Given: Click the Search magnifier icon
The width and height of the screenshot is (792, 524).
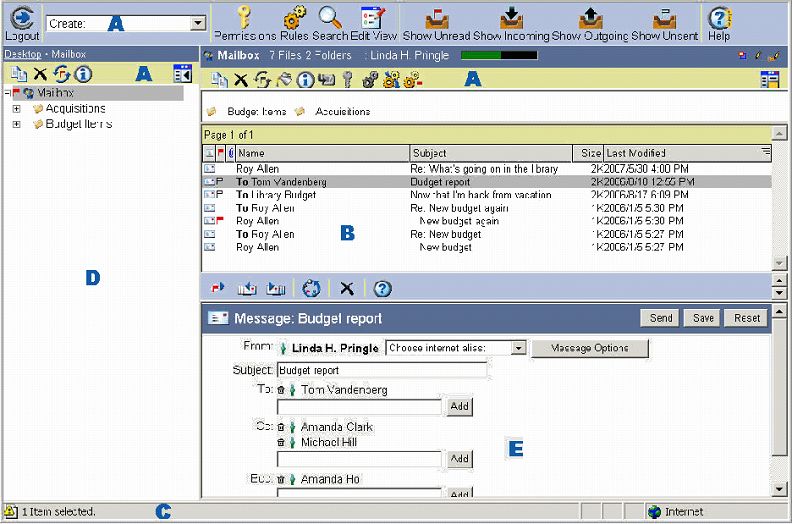Looking at the screenshot, I should (331, 17).
